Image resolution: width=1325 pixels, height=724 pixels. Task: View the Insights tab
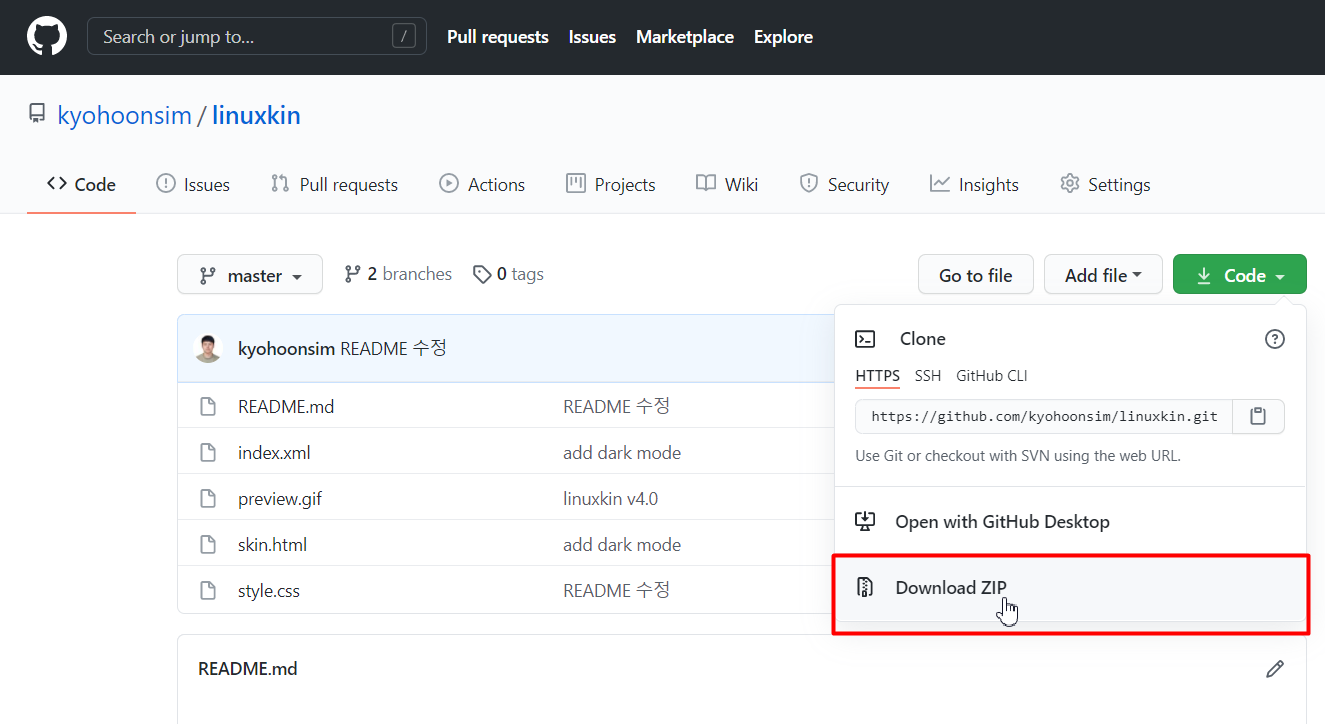[974, 185]
